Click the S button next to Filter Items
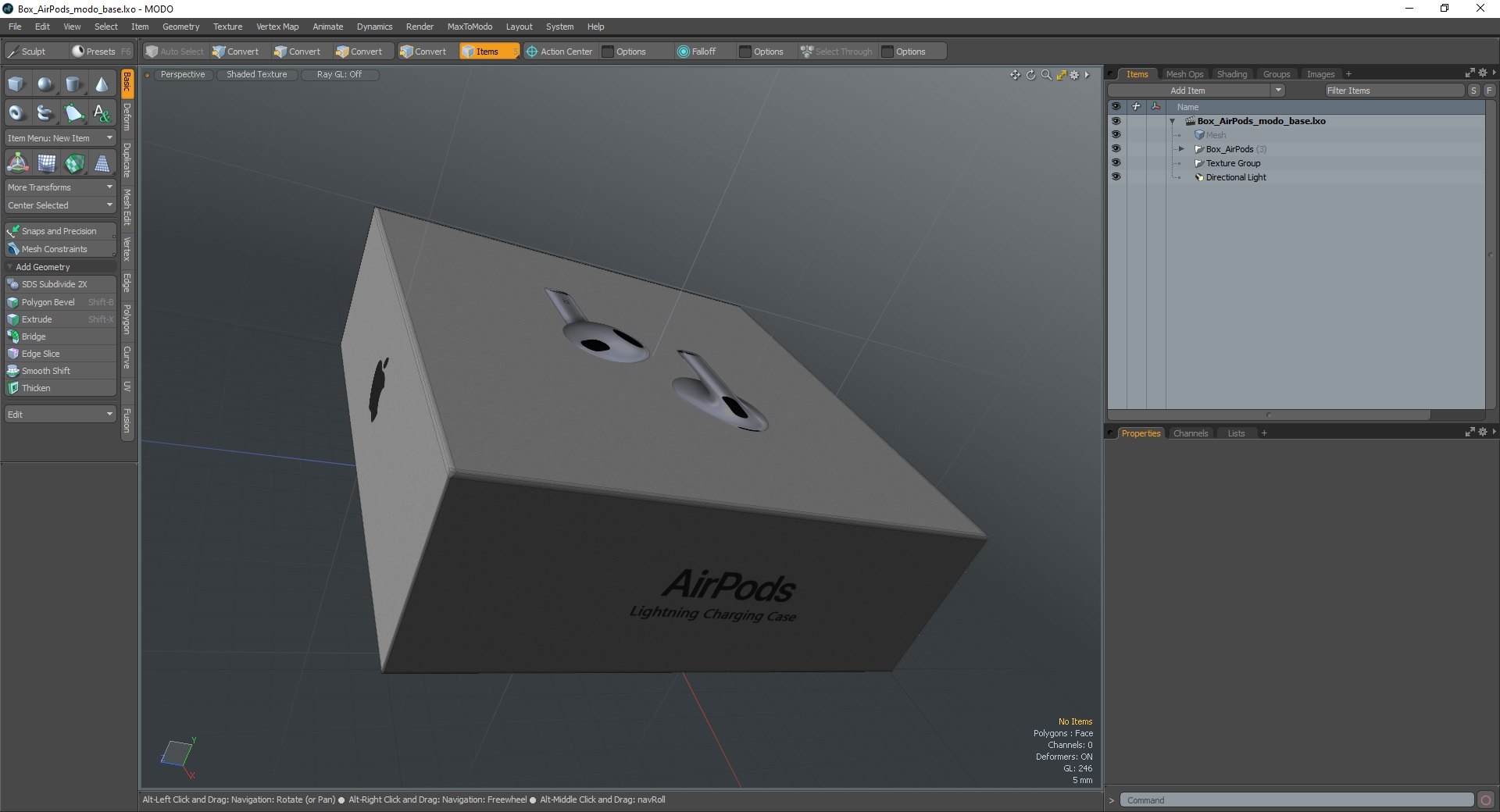This screenshot has height=812, width=1500. pyautogui.click(x=1473, y=91)
